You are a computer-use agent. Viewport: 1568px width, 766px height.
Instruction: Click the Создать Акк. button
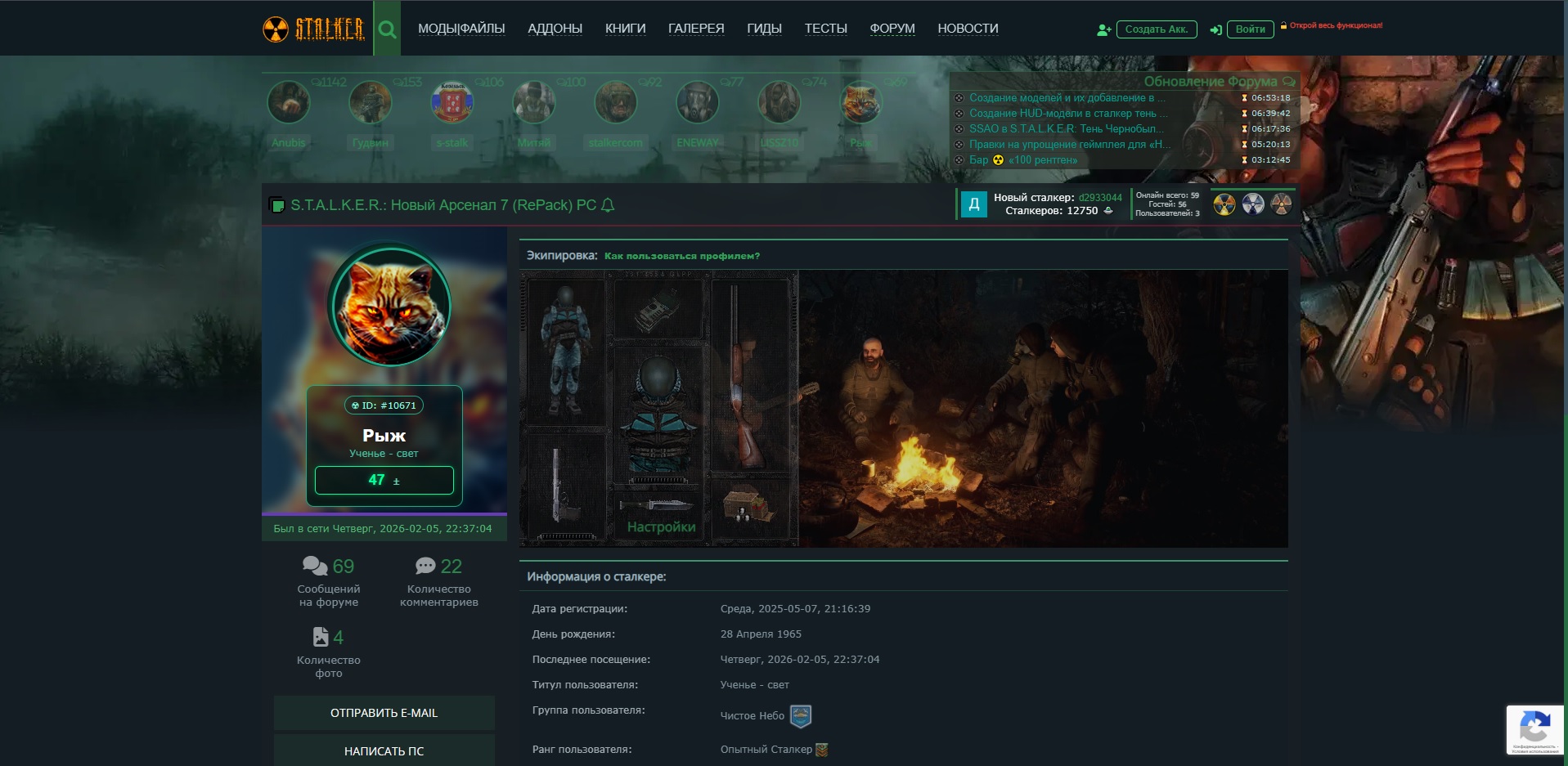point(1156,29)
